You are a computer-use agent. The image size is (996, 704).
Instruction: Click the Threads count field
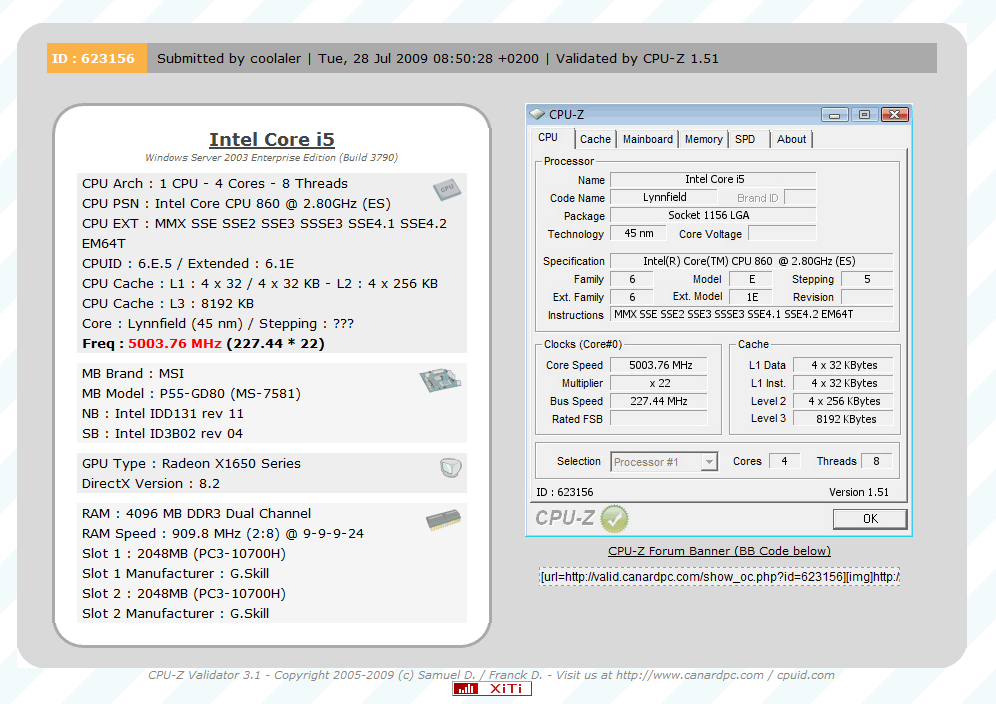(x=877, y=461)
